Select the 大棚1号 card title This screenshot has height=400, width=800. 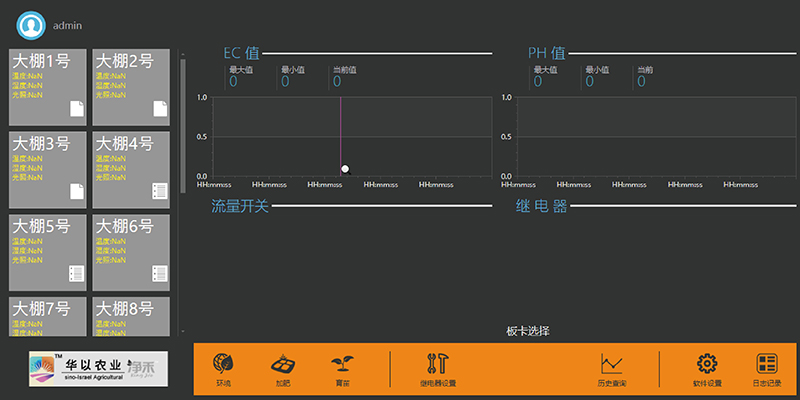(41, 62)
